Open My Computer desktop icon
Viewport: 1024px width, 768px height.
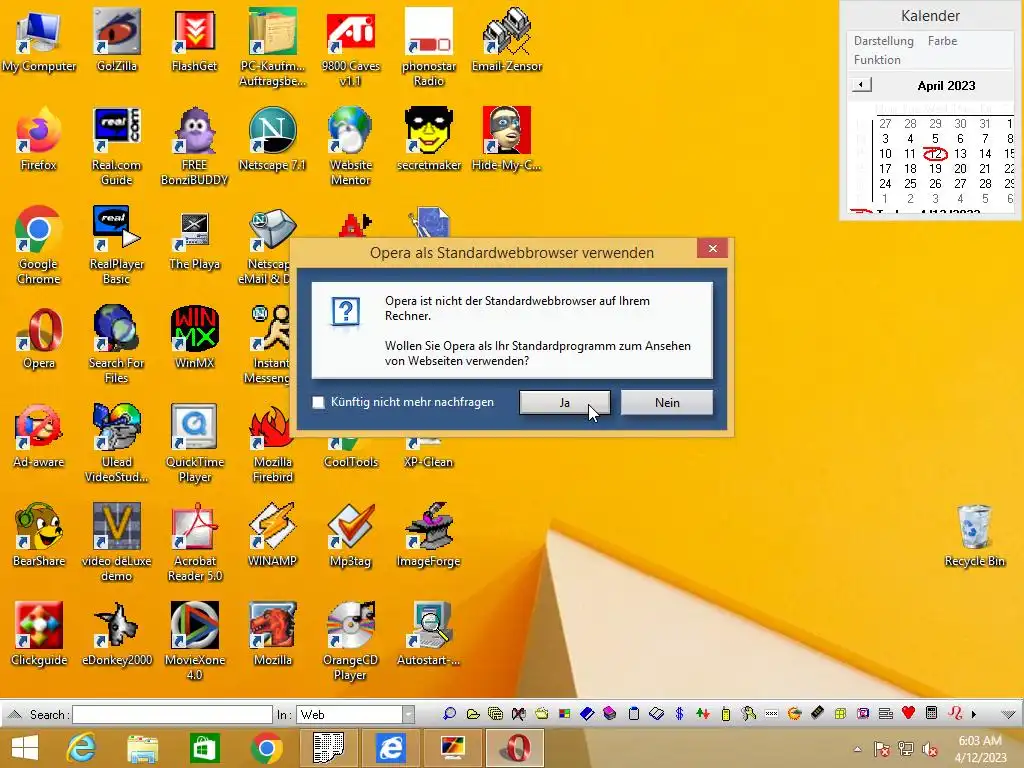pos(39,40)
